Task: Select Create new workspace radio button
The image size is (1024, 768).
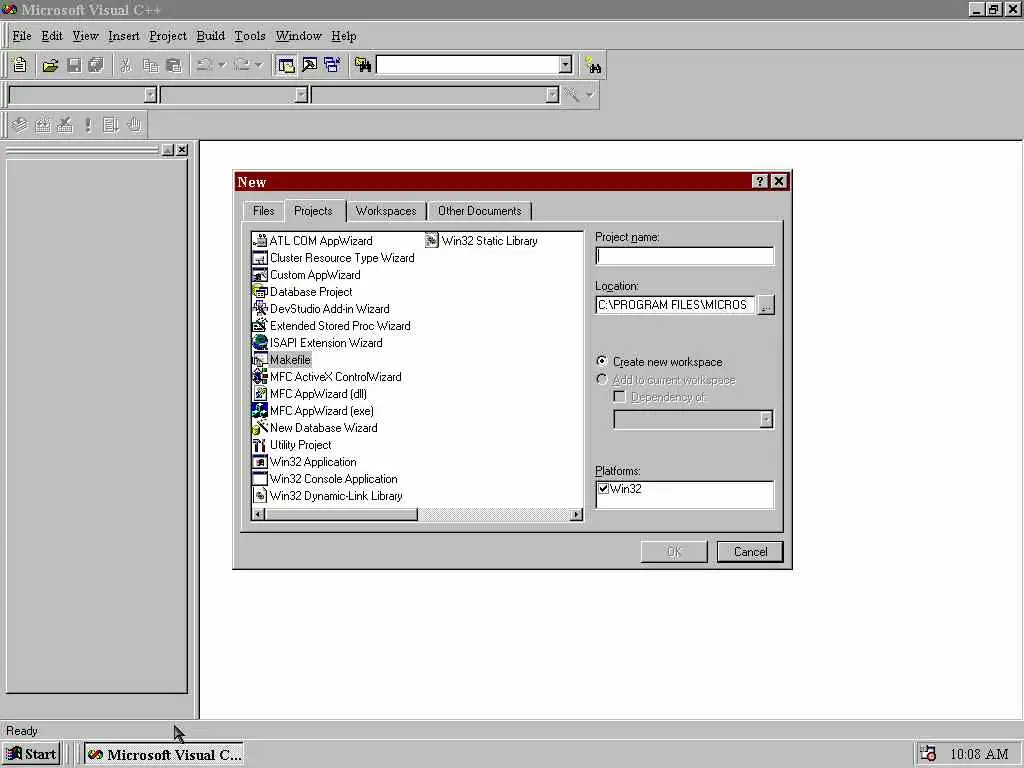Action: pyautogui.click(x=601, y=361)
